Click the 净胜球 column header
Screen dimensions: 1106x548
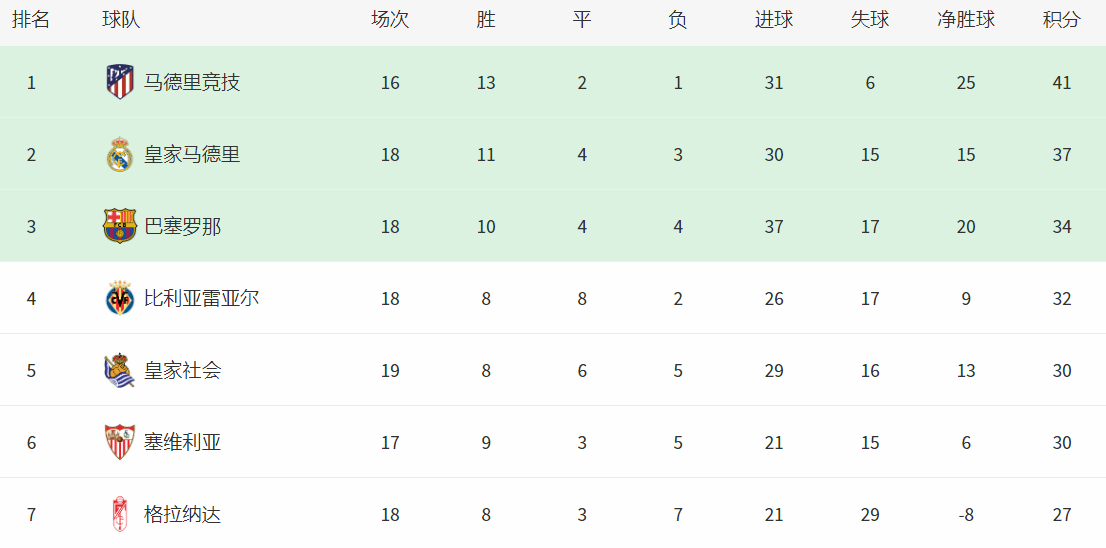965,20
